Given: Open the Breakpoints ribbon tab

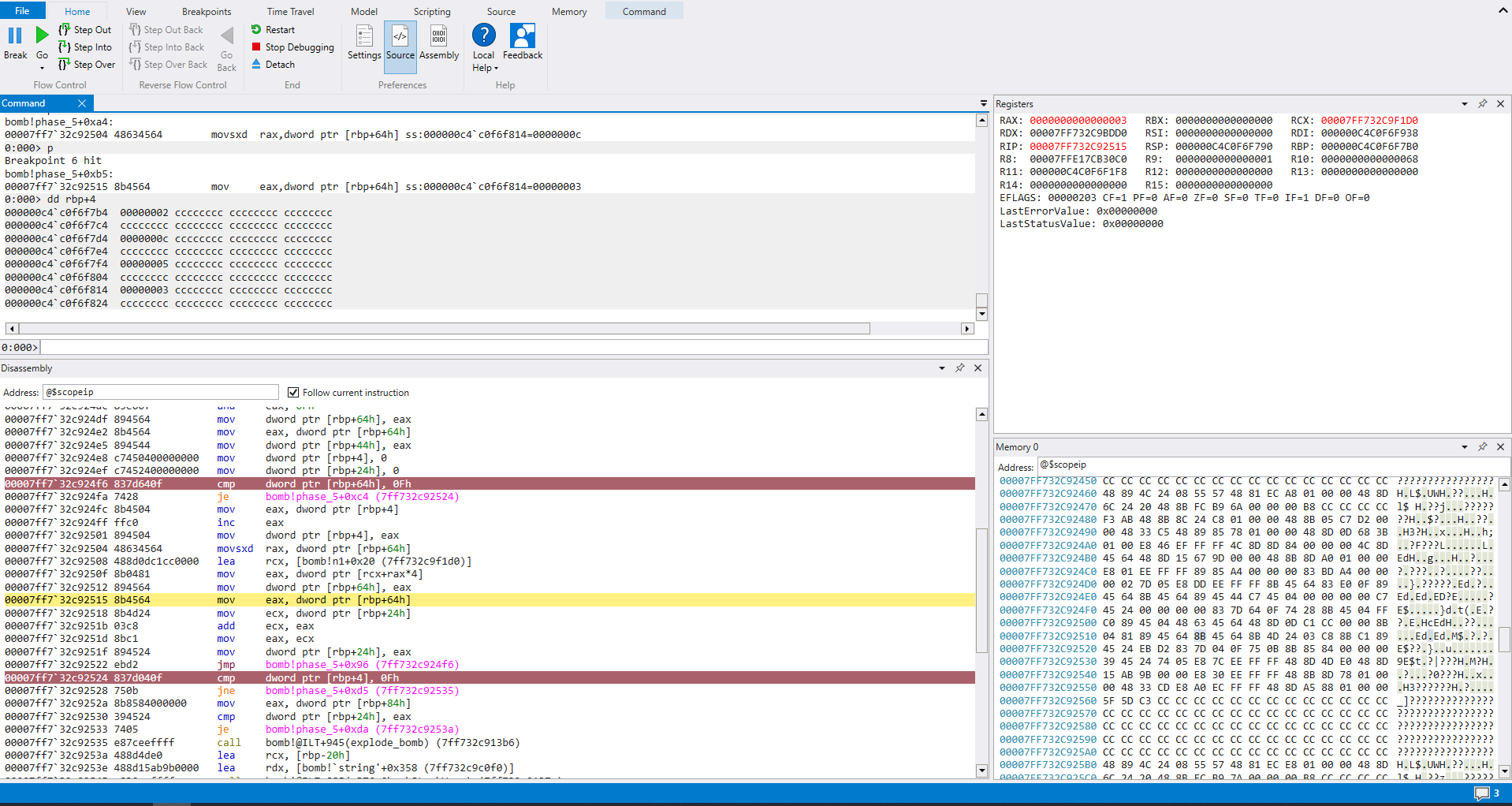Looking at the screenshot, I should coord(207,12).
